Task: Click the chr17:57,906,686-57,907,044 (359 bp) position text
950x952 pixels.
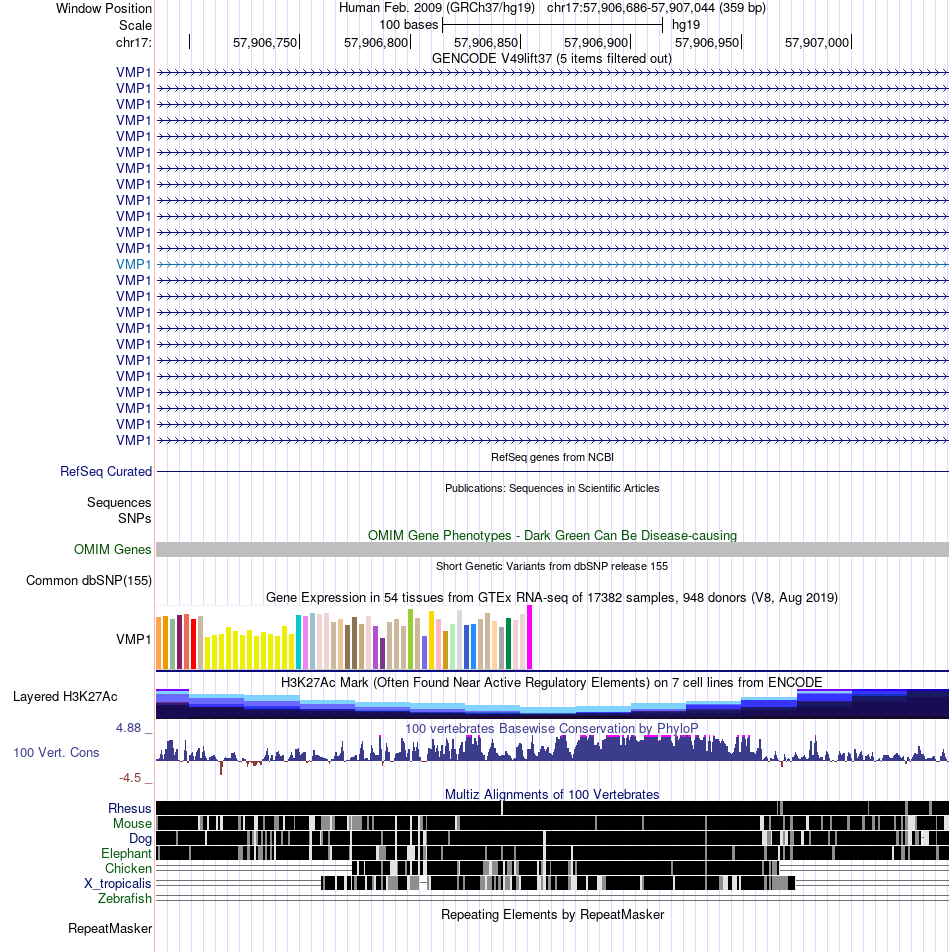Action: click(x=656, y=8)
